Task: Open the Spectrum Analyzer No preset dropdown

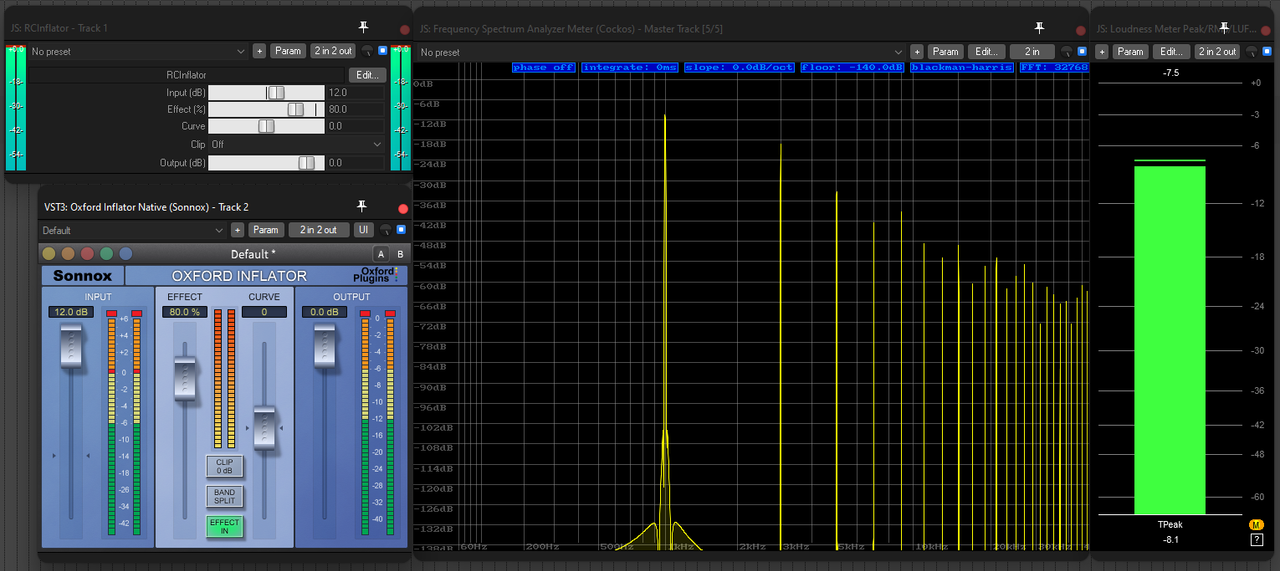Action: pyautogui.click(x=661, y=51)
